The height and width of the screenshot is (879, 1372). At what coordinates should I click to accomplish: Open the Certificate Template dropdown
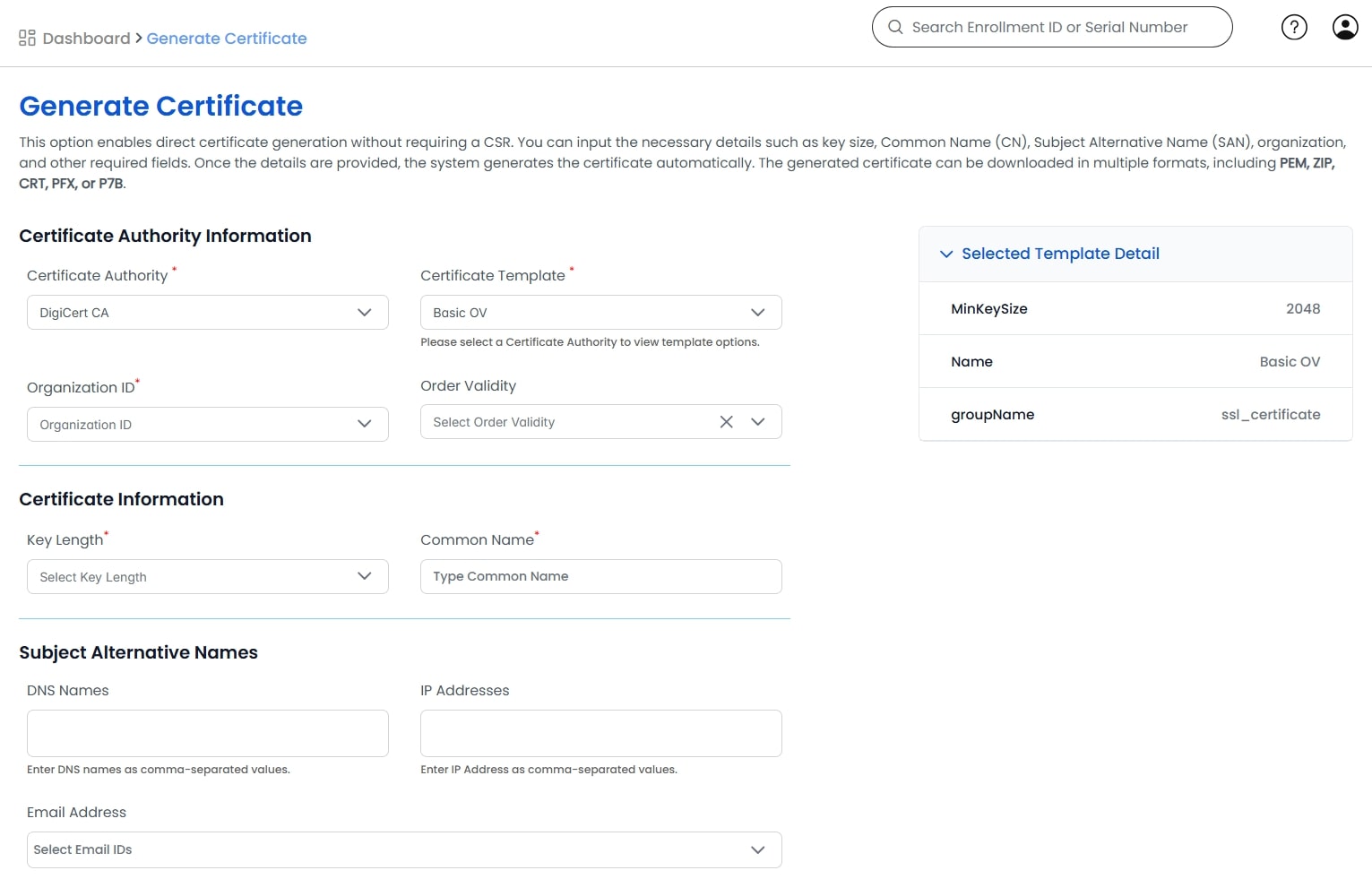[601, 313]
